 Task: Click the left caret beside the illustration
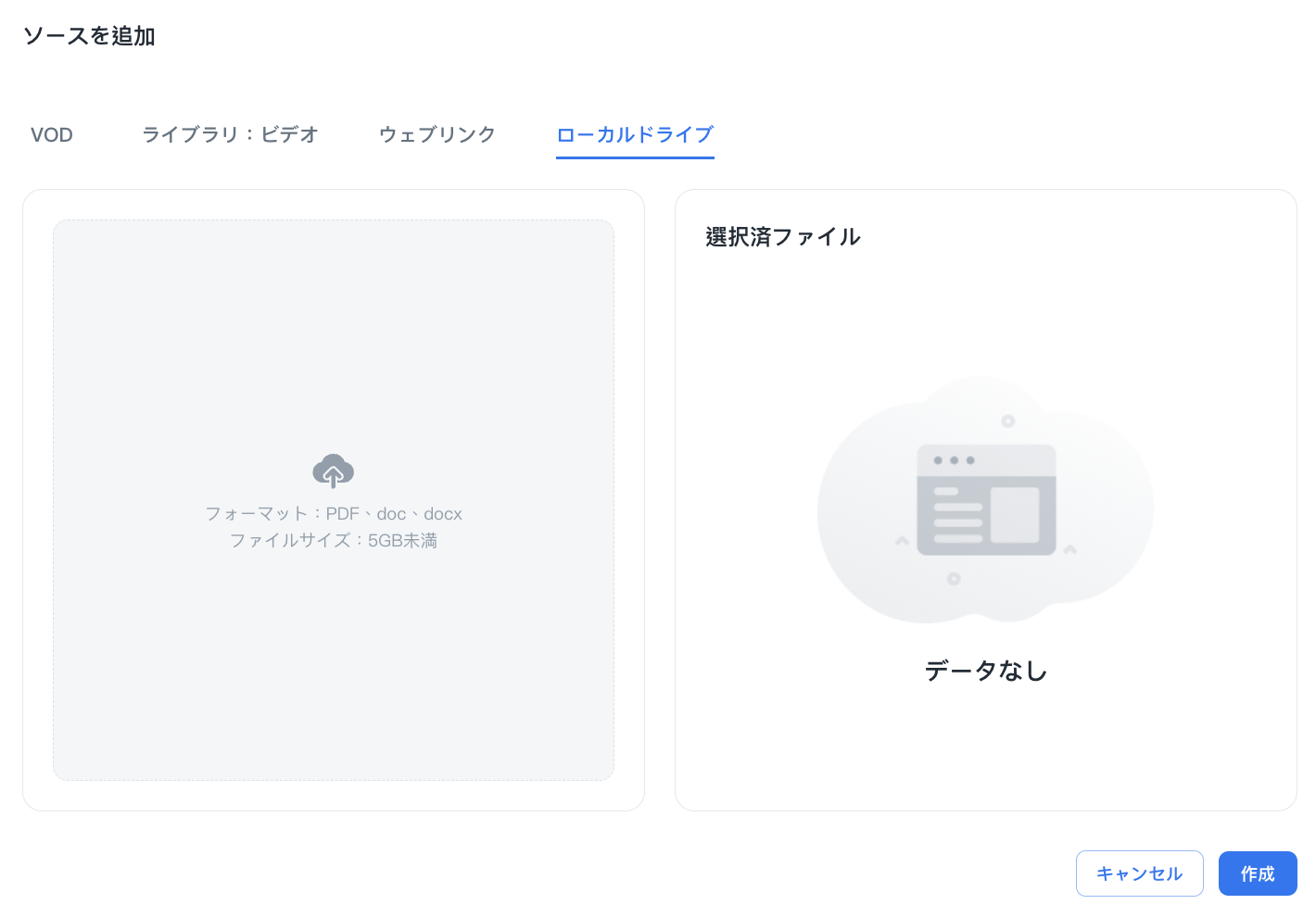[x=902, y=540]
